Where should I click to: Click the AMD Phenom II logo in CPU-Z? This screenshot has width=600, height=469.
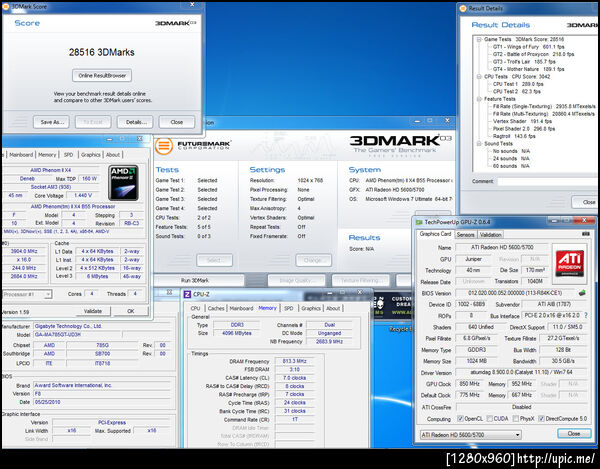click(123, 183)
